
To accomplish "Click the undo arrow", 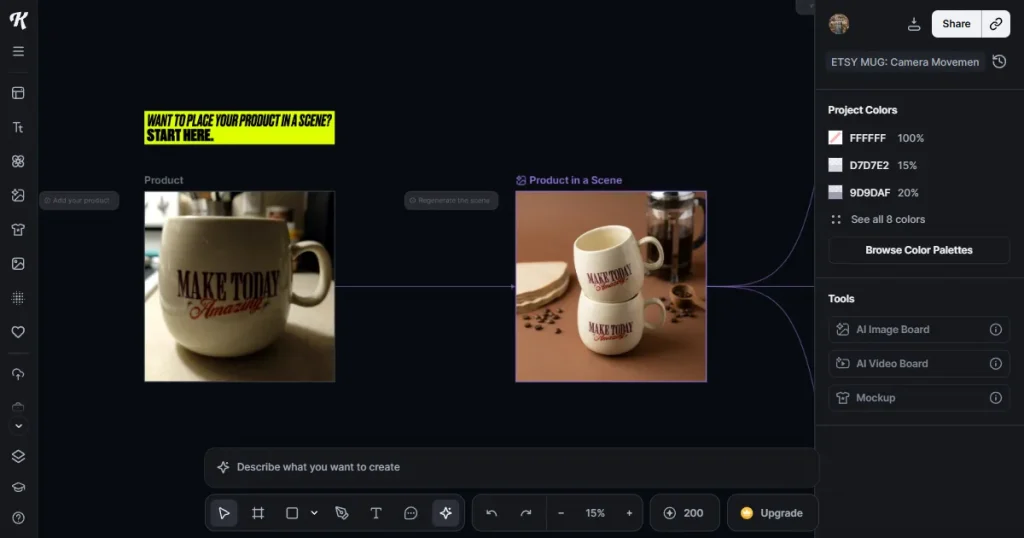I will [x=492, y=513].
